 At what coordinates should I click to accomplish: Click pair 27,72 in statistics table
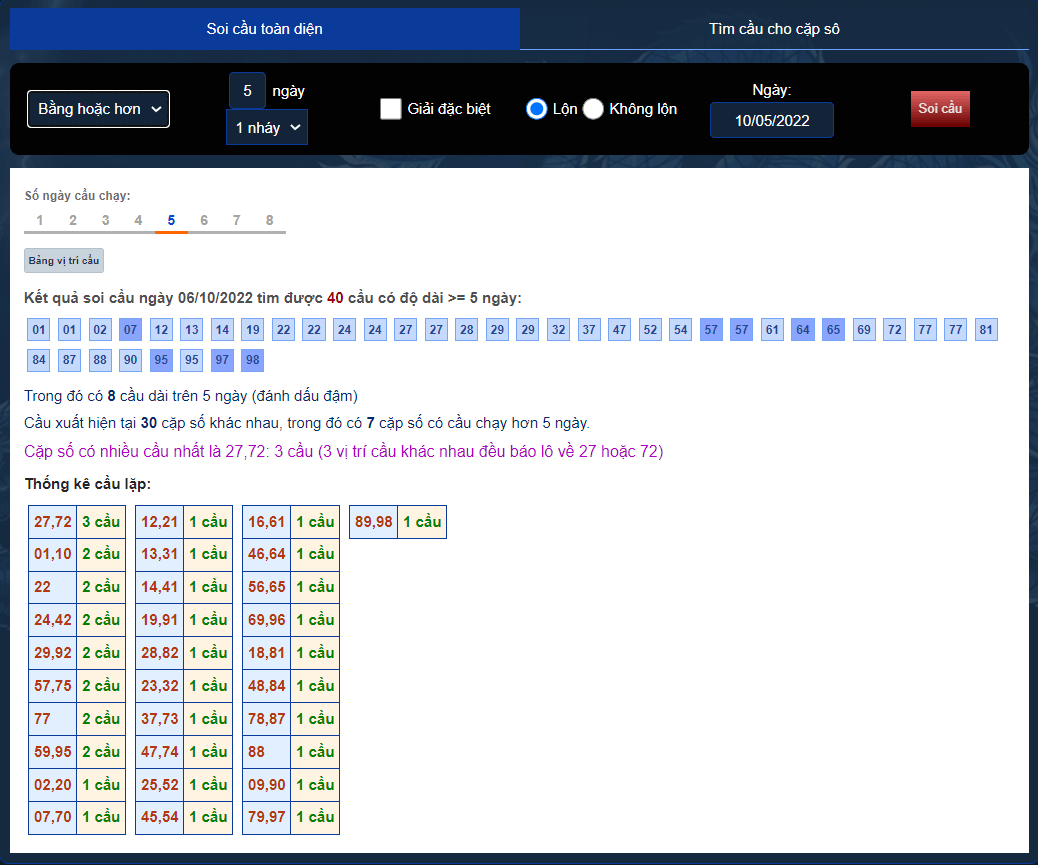click(x=53, y=522)
